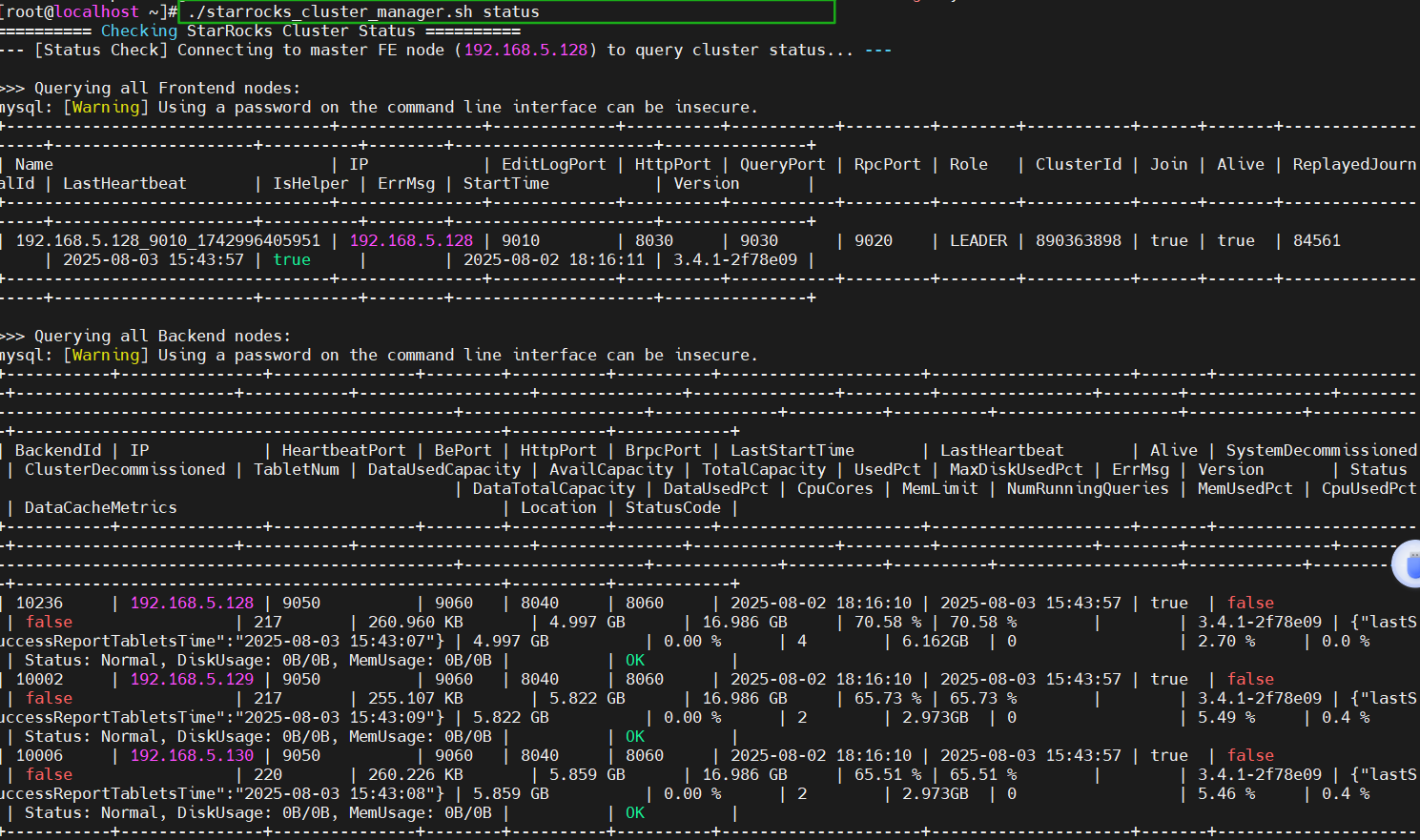Click the 'ClusterId' column header
The image size is (1420, 840).
pyautogui.click(x=1079, y=164)
